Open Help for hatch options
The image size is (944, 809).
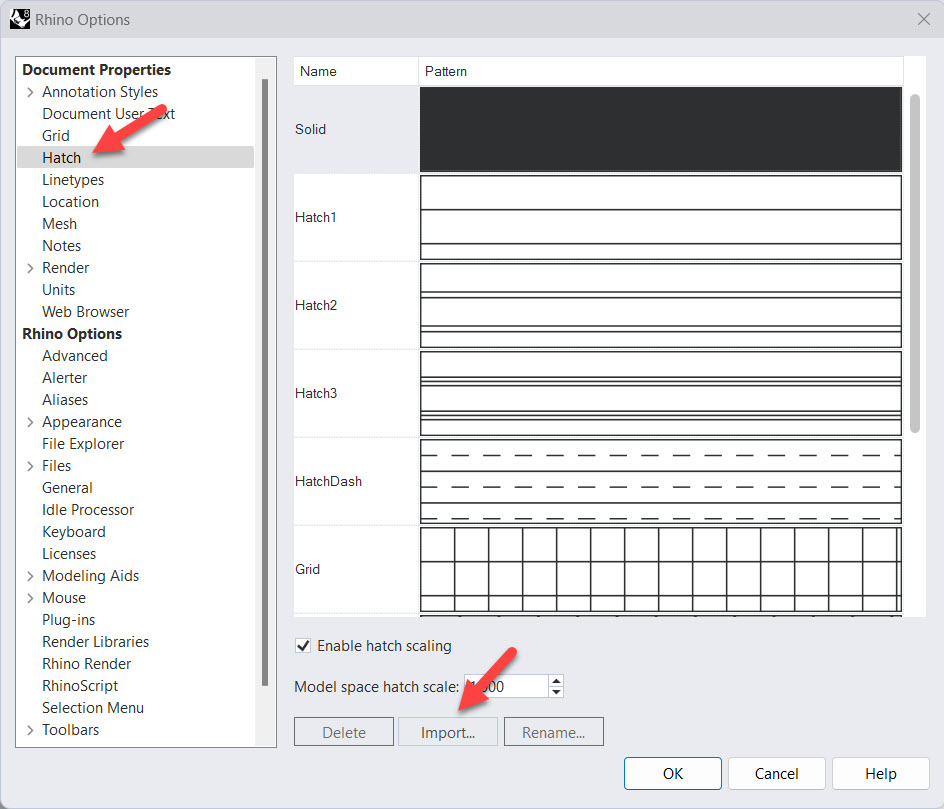[x=881, y=773]
